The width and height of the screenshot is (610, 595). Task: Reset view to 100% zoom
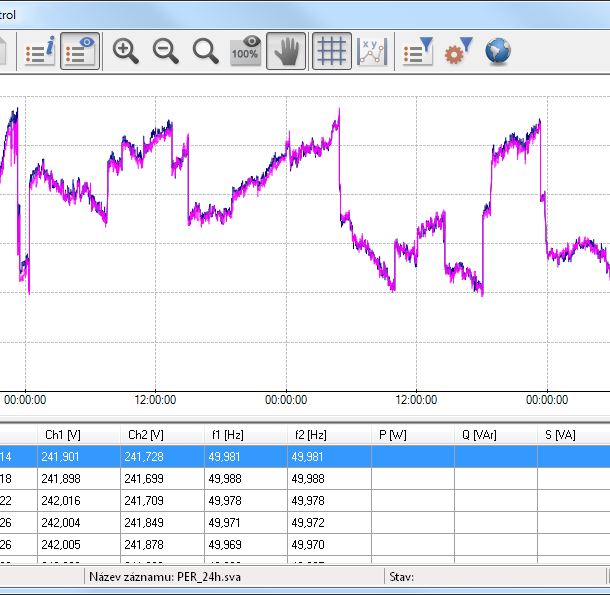pos(245,51)
